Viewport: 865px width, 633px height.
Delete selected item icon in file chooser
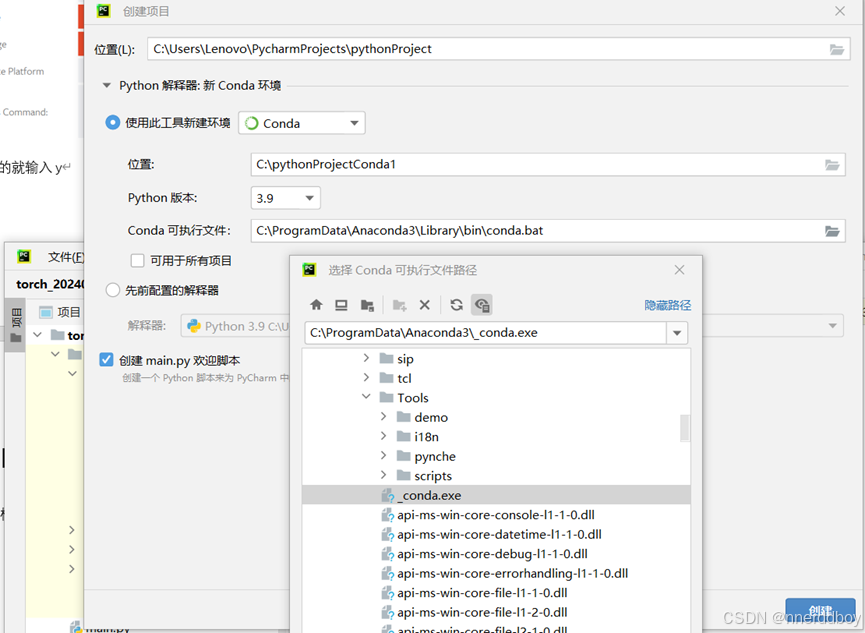(x=424, y=305)
